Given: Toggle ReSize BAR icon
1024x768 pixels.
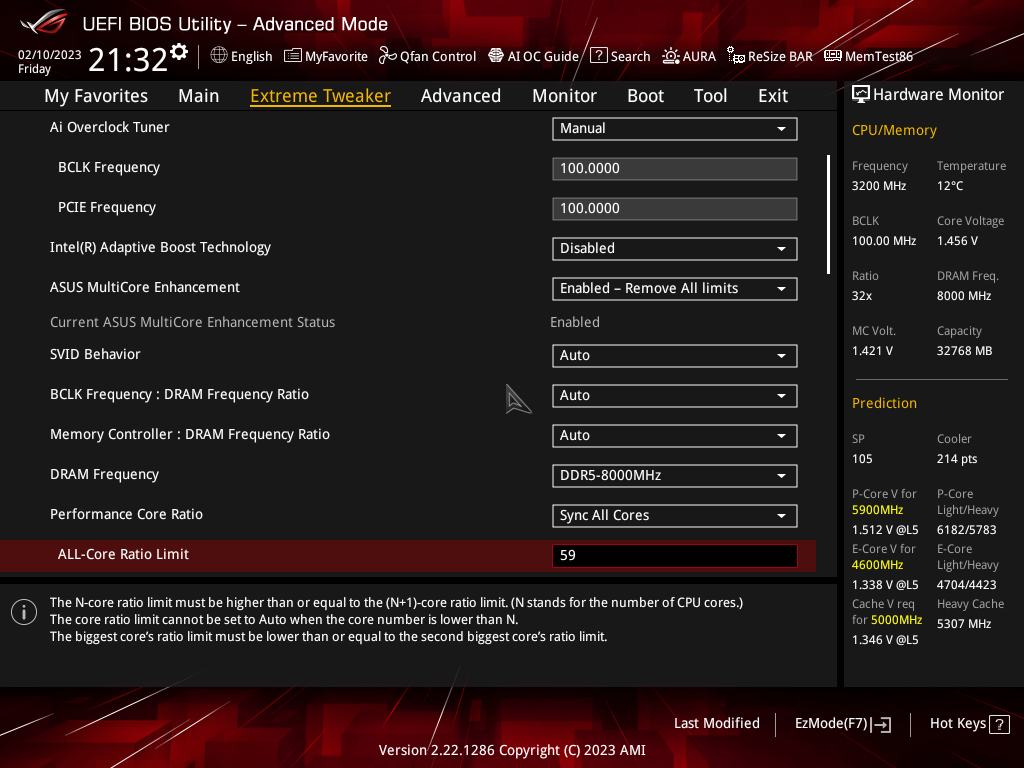Looking at the screenshot, I should [x=735, y=56].
